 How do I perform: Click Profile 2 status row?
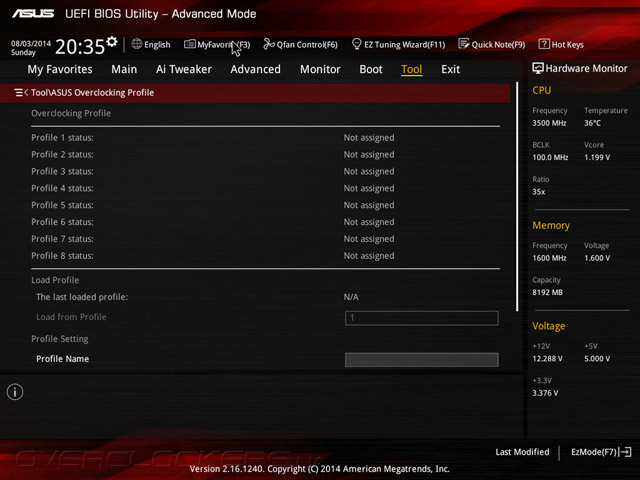(265, 154)
